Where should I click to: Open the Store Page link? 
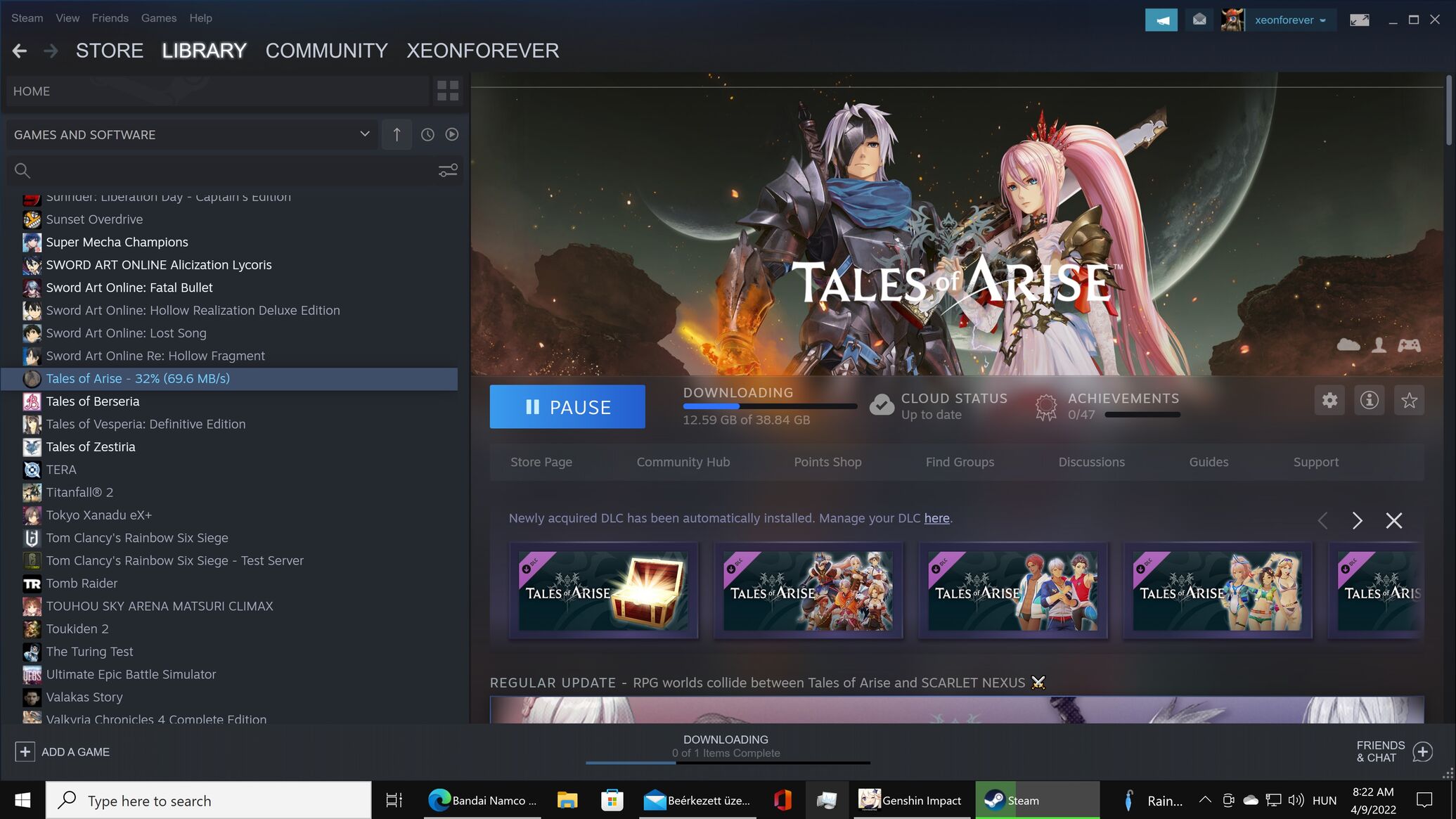point(541,462)
